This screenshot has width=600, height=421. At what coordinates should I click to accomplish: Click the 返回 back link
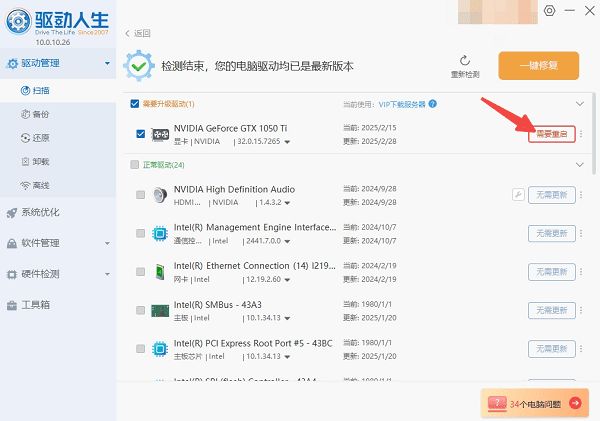(142, 33)
